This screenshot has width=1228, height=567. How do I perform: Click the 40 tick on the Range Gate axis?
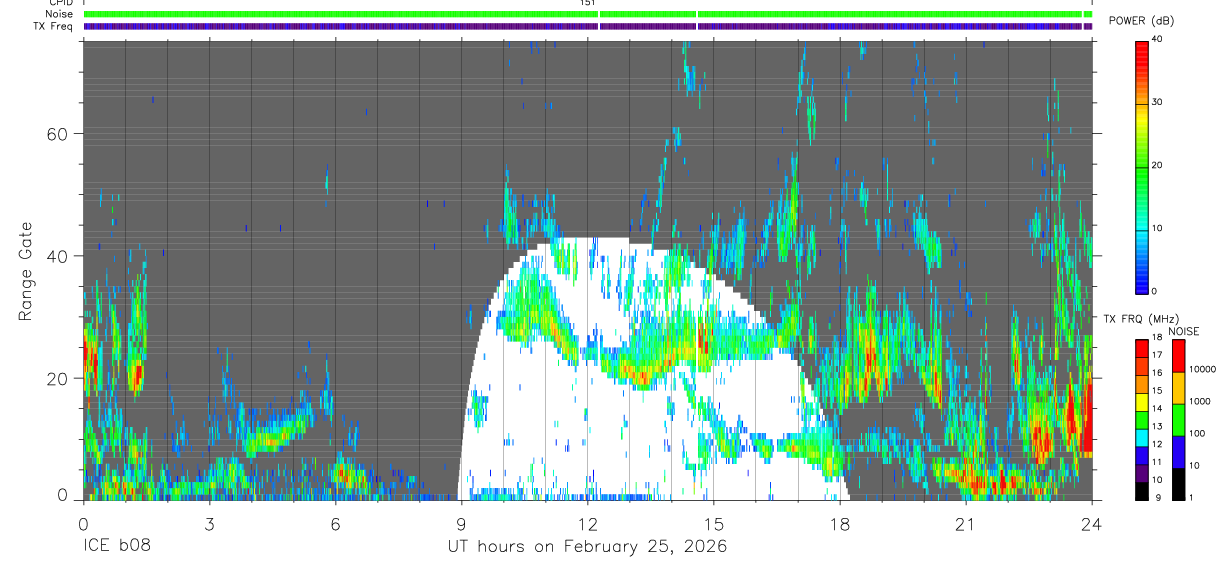(58, 256)
